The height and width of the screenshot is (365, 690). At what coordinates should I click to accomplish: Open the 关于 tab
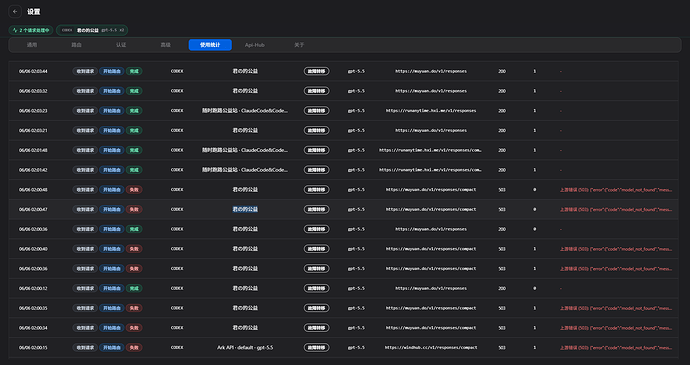[x=299, y=45]
